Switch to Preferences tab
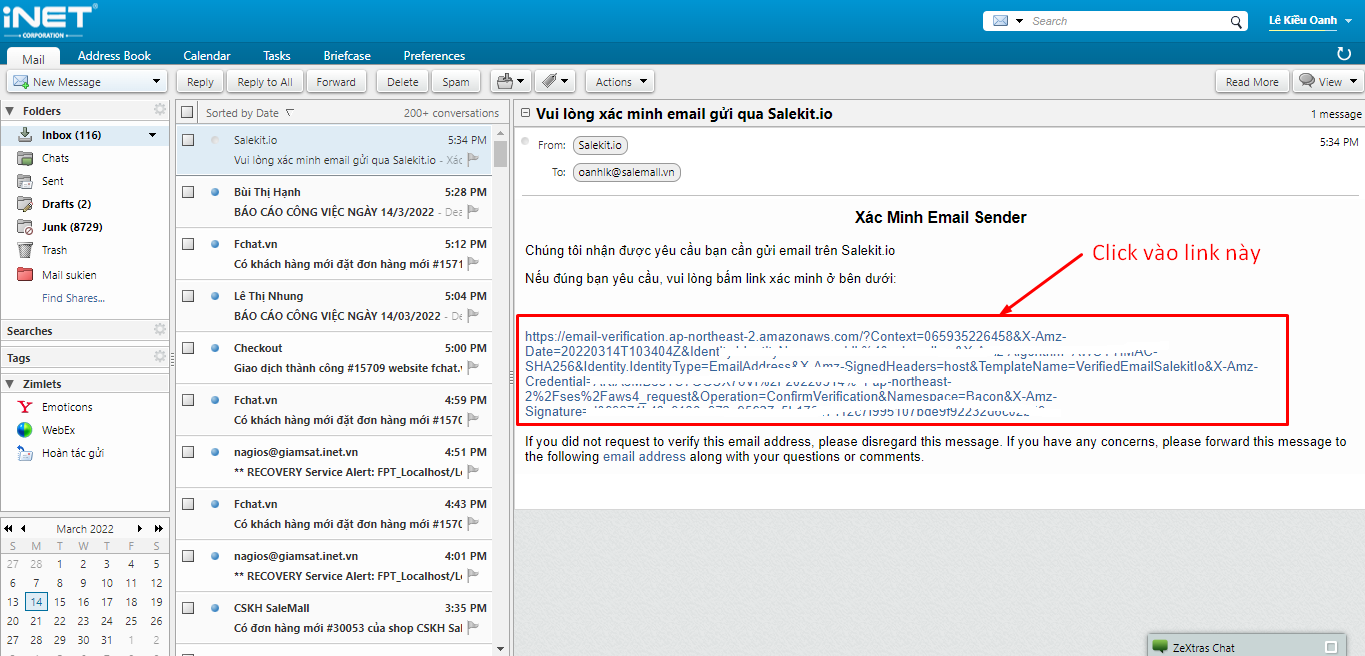Image resolution: width=1365 pixels, height=656 pixels. tap(434, 56)
